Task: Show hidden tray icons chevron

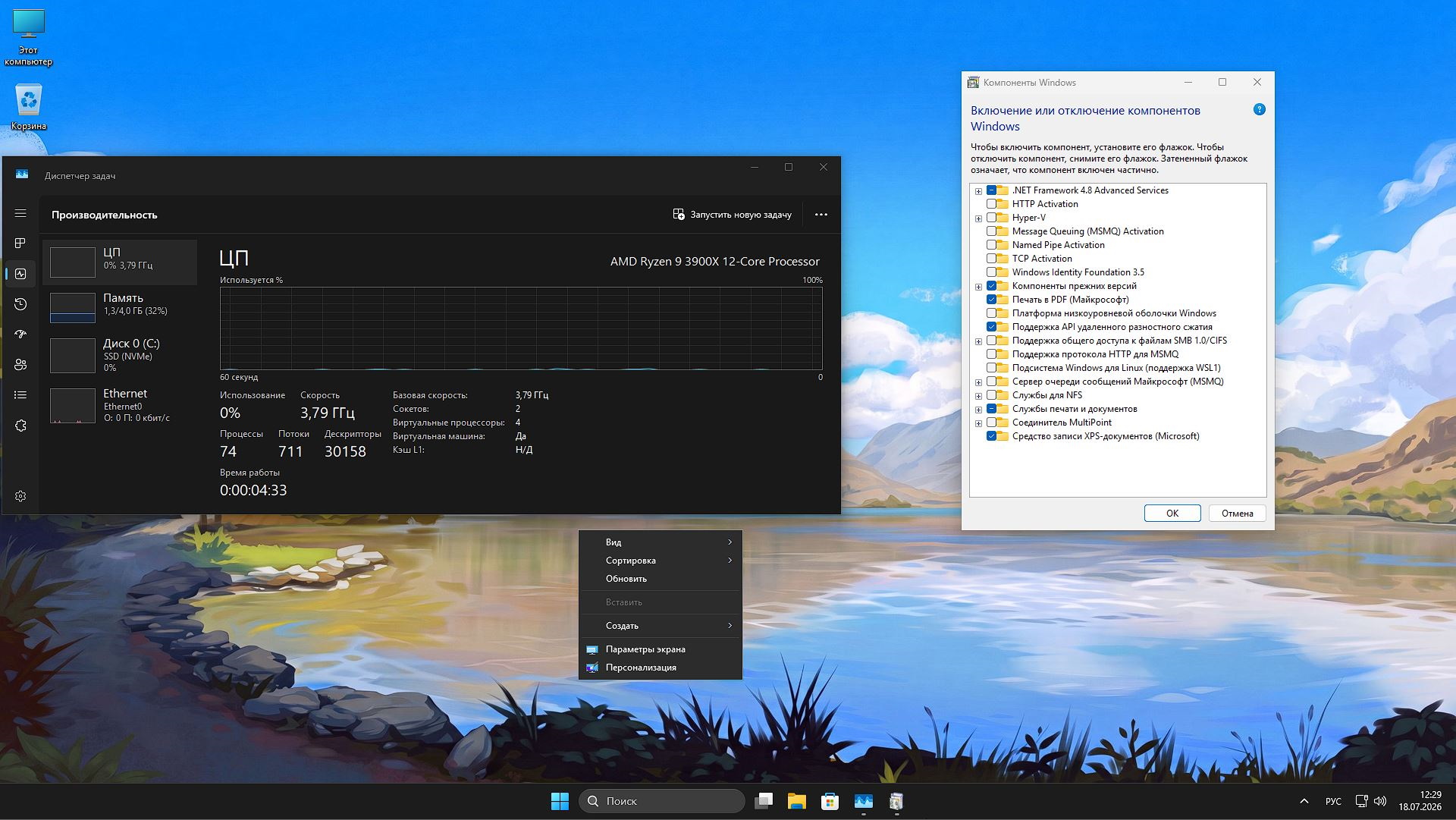Action: pos(1304,801)
